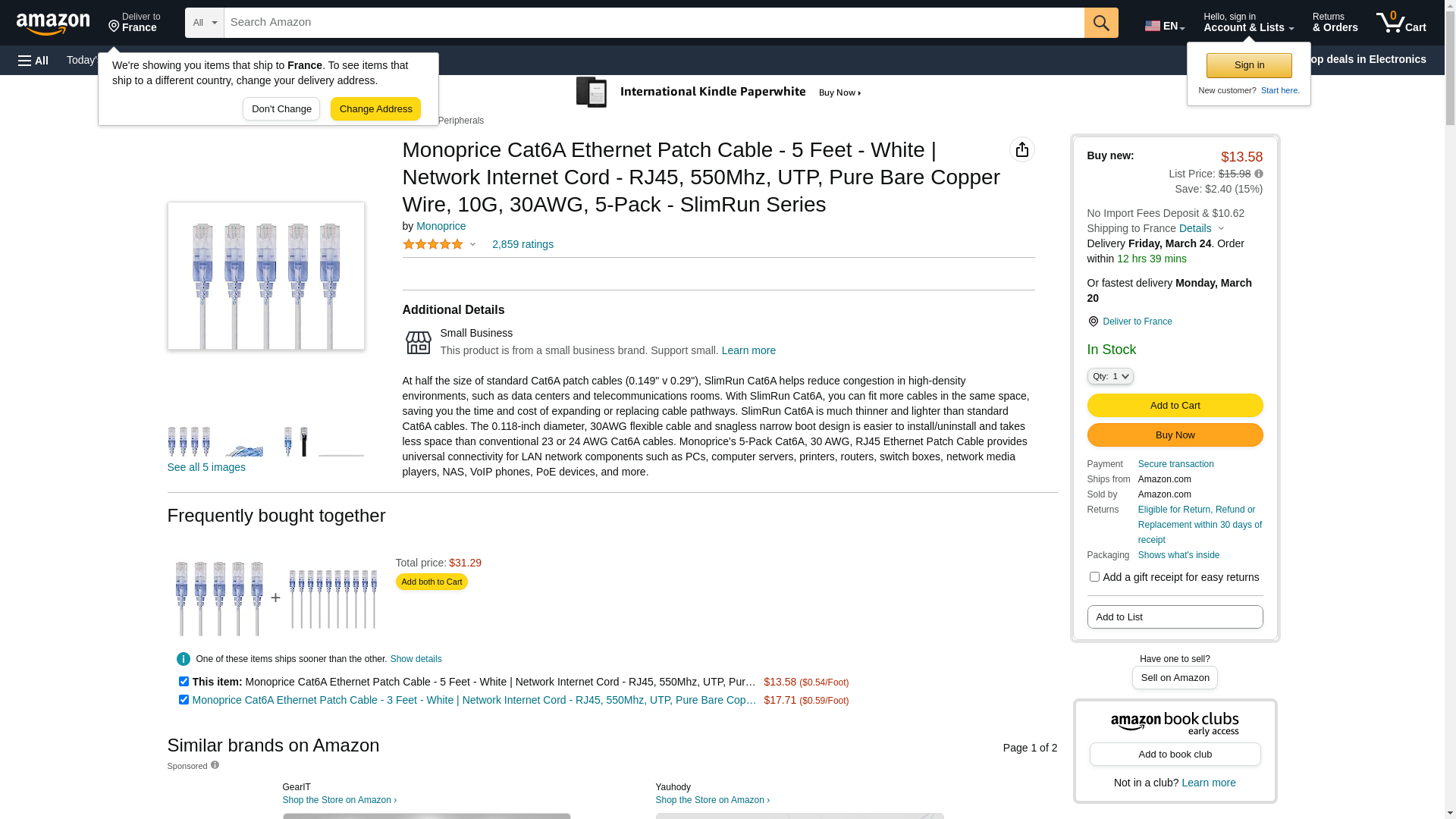This screenshot has height=819, width=1456.
Task: Open the shopping cart icon
Action: [1401, 23]
